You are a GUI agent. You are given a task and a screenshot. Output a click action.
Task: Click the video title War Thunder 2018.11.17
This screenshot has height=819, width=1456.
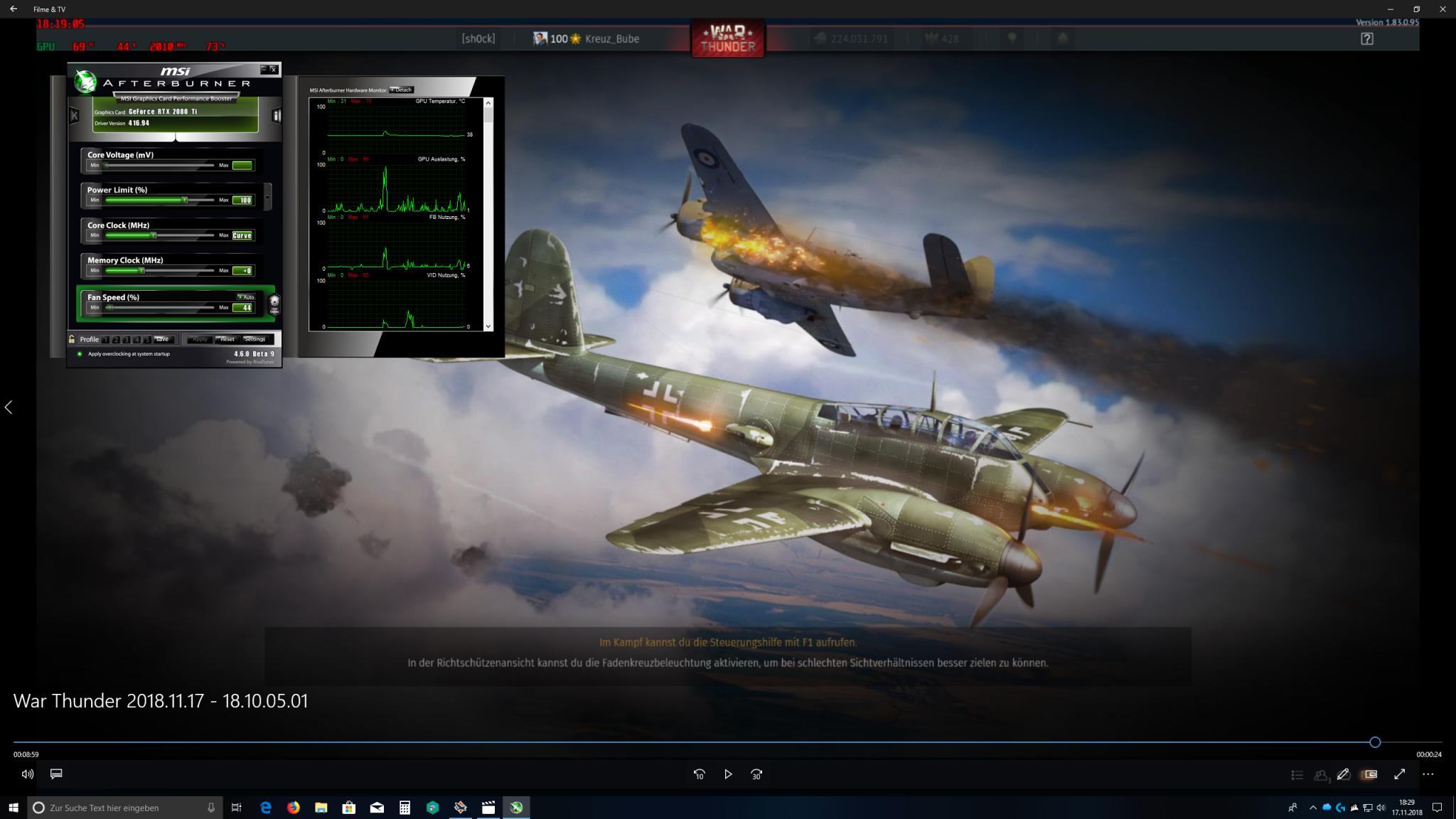161,701
